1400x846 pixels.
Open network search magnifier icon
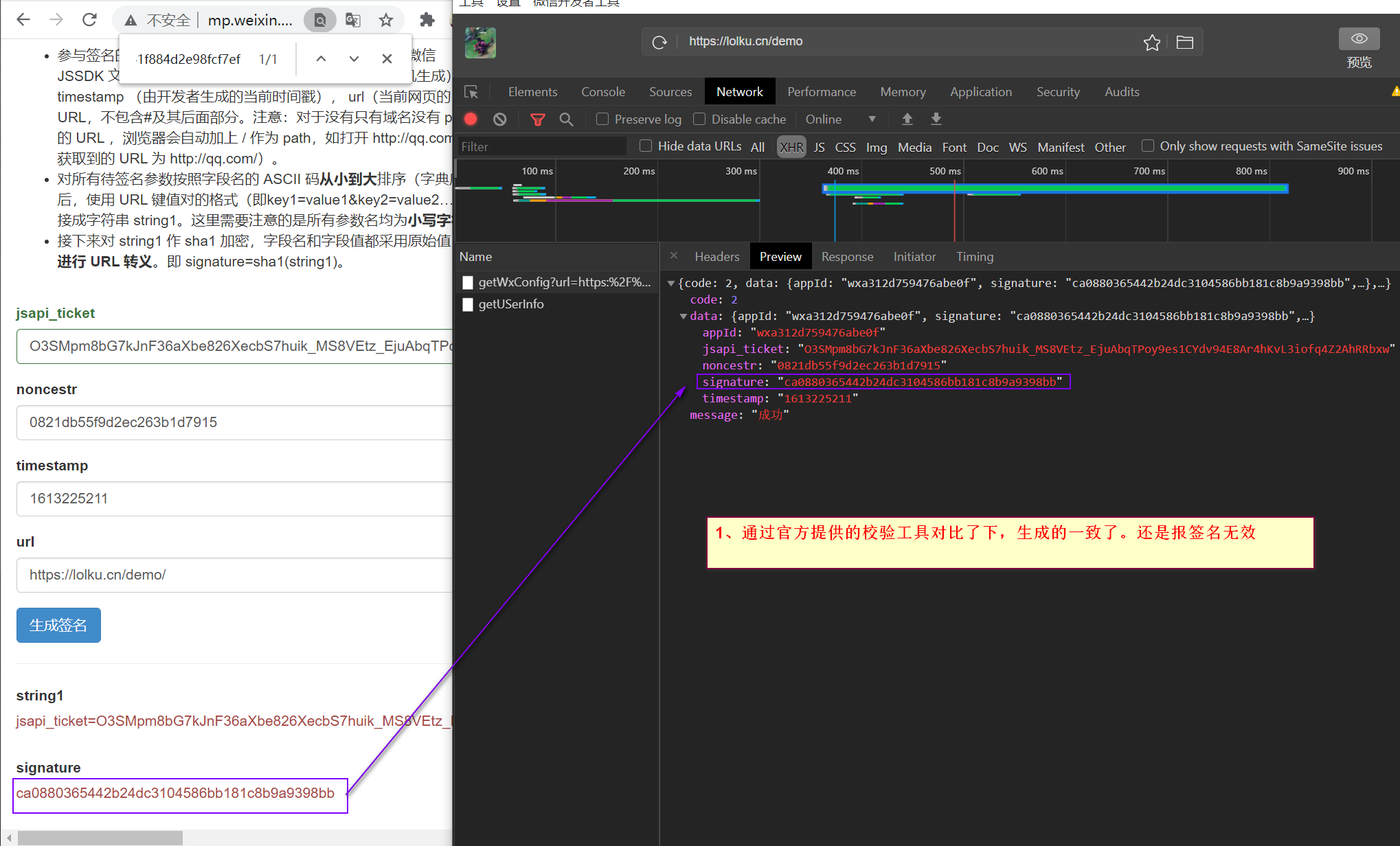[566, 119]
